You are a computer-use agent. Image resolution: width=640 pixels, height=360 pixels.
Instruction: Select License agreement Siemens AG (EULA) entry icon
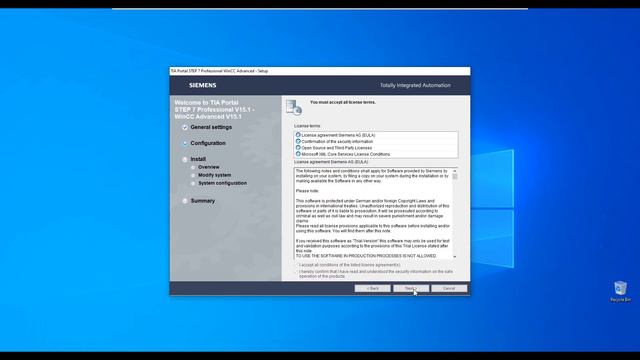298,135
